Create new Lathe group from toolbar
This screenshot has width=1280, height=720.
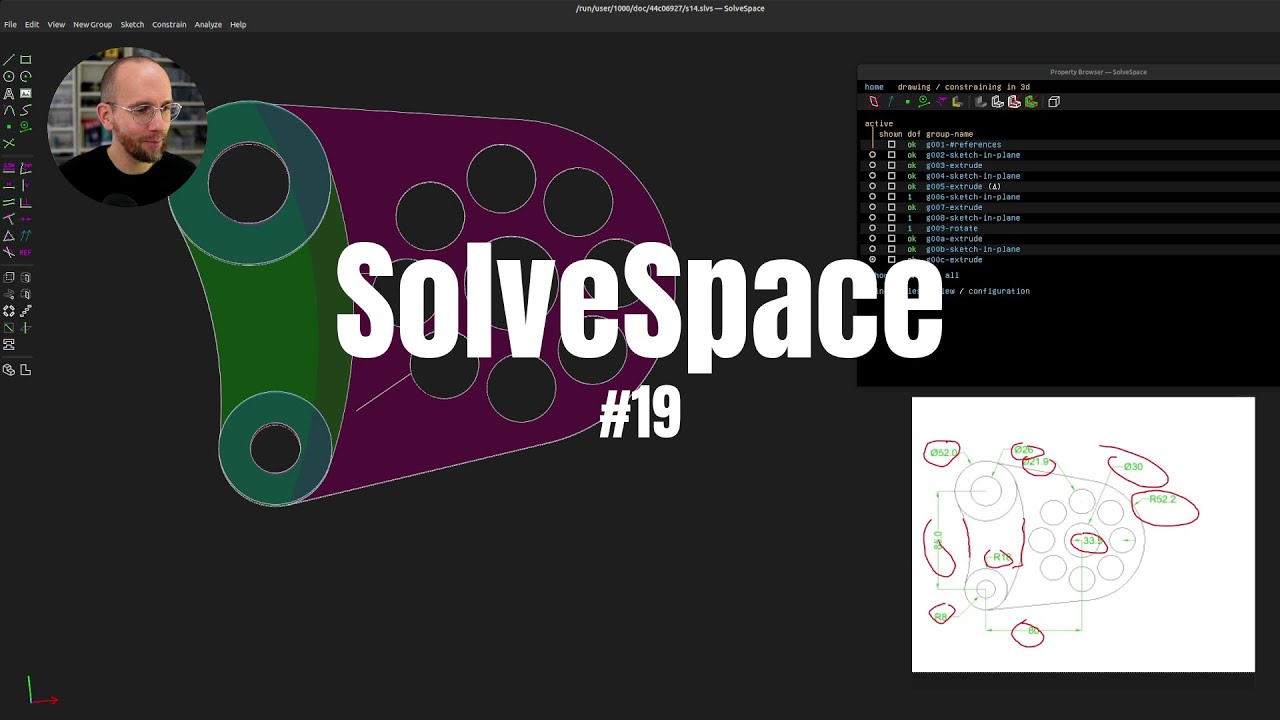tap(26, 277)
